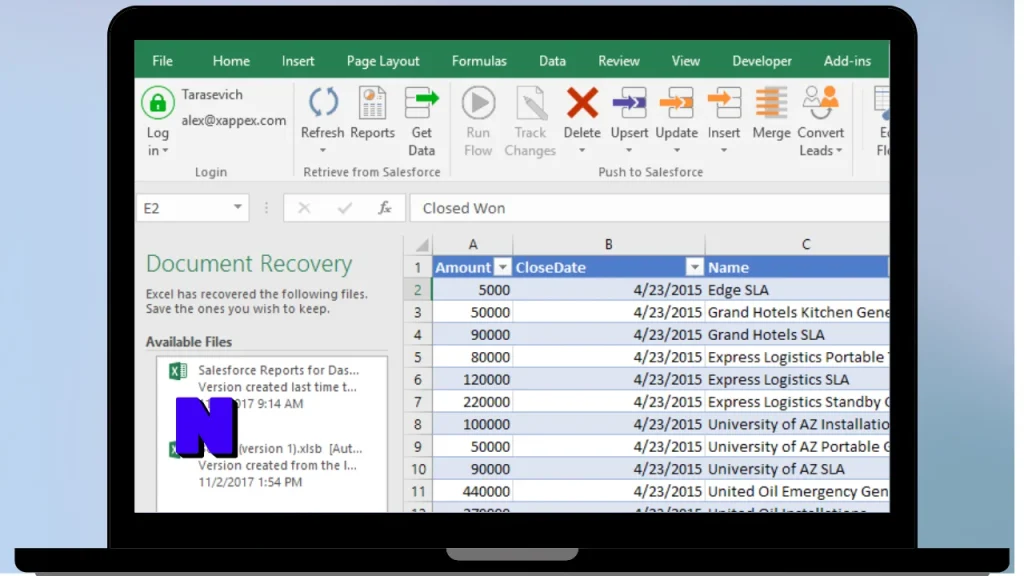Click cell with amount 220000
This screenshot has width=1024, height=576.
[x=473, y=402]
